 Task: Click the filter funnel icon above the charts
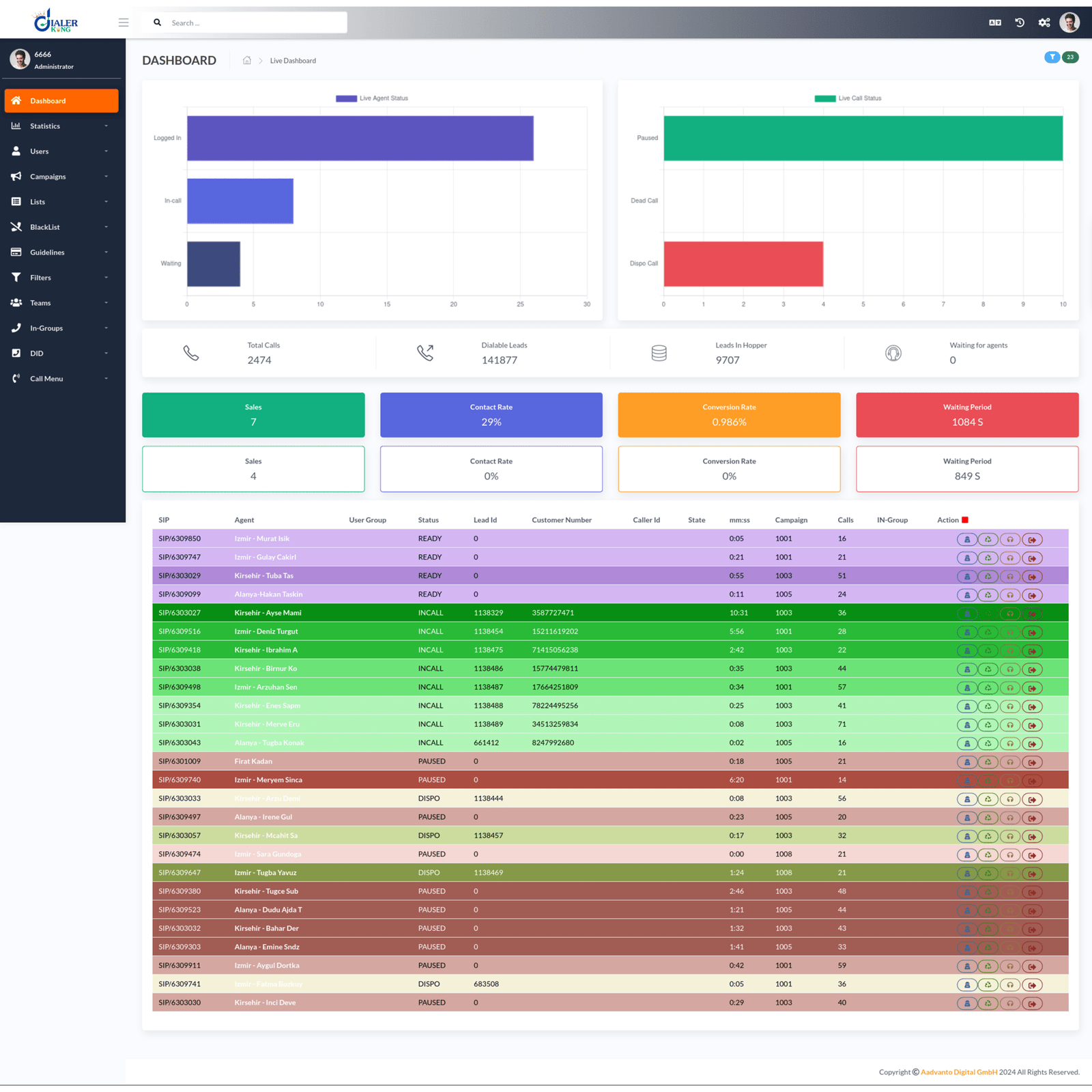tap(1052, 57)
